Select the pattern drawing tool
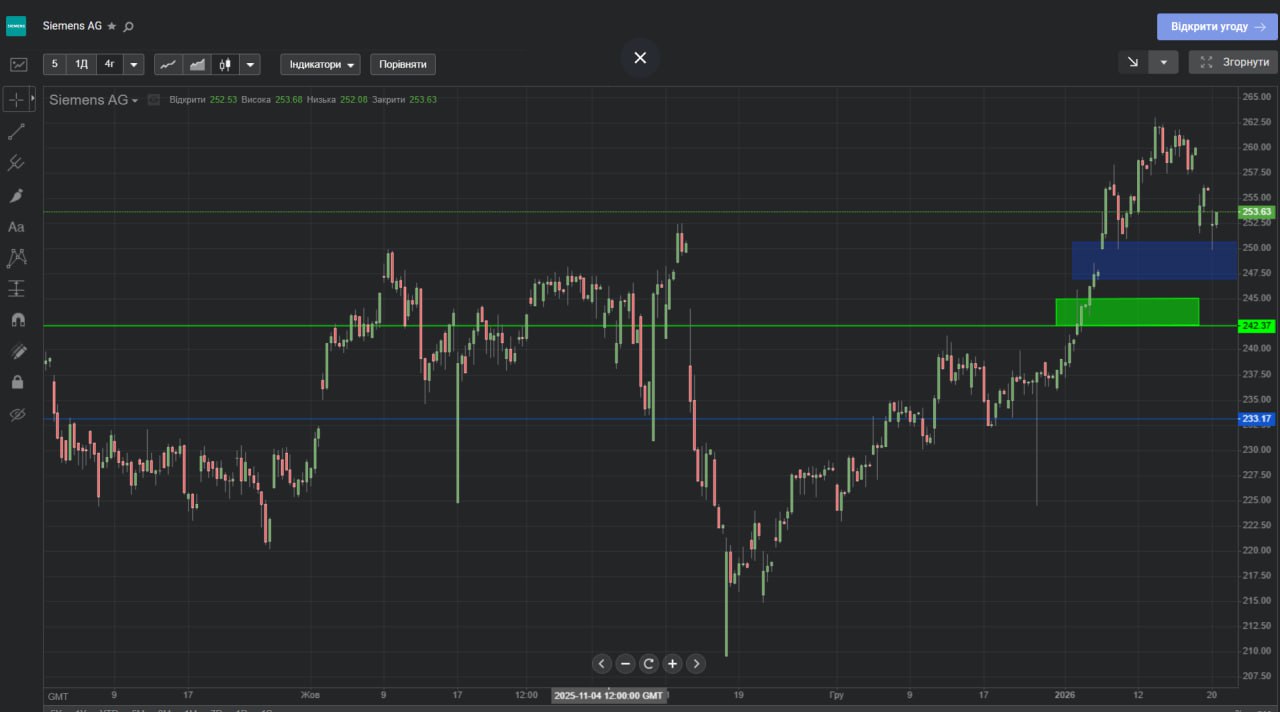 point(16,258)
